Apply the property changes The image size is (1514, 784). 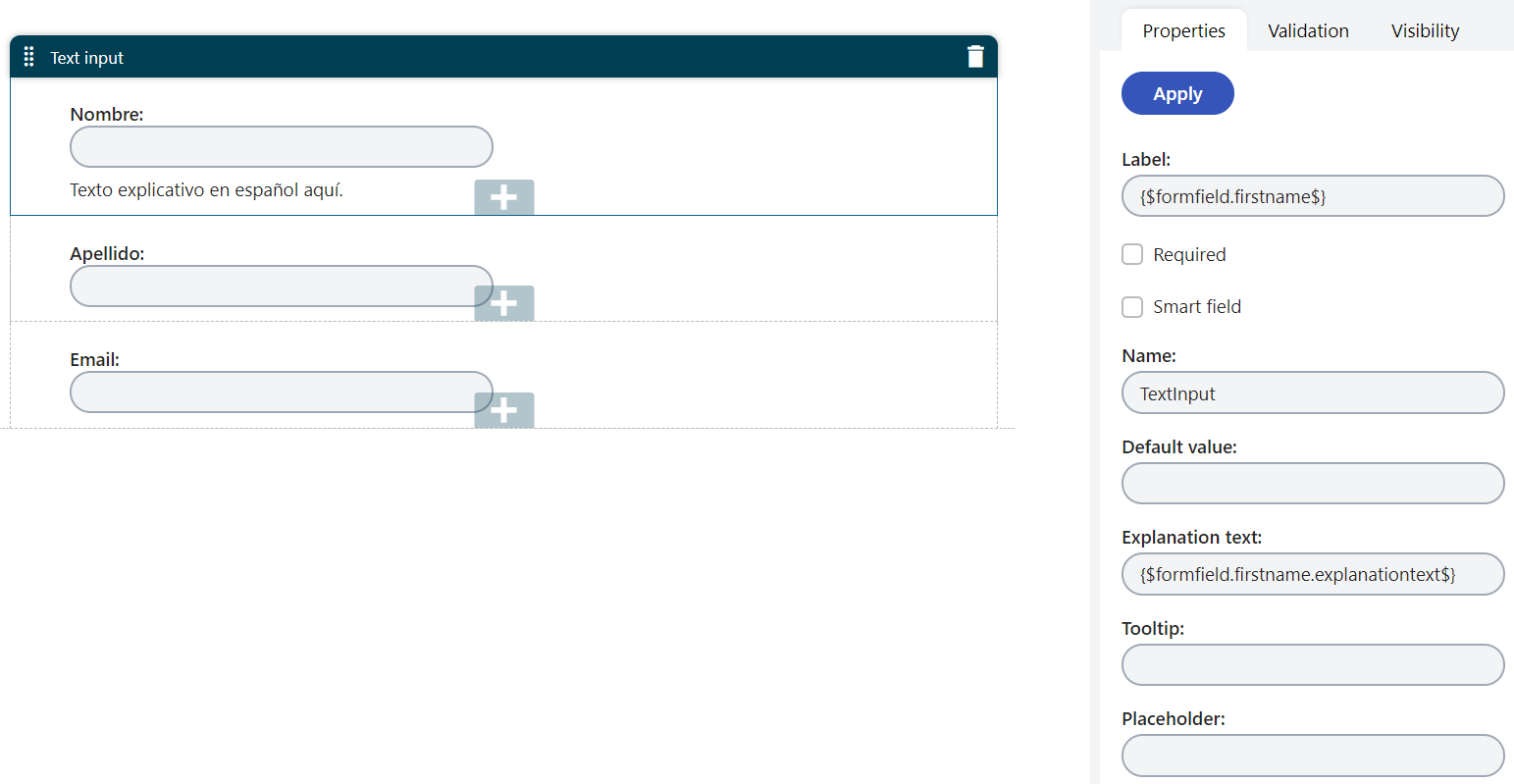tap(1177, 93)
